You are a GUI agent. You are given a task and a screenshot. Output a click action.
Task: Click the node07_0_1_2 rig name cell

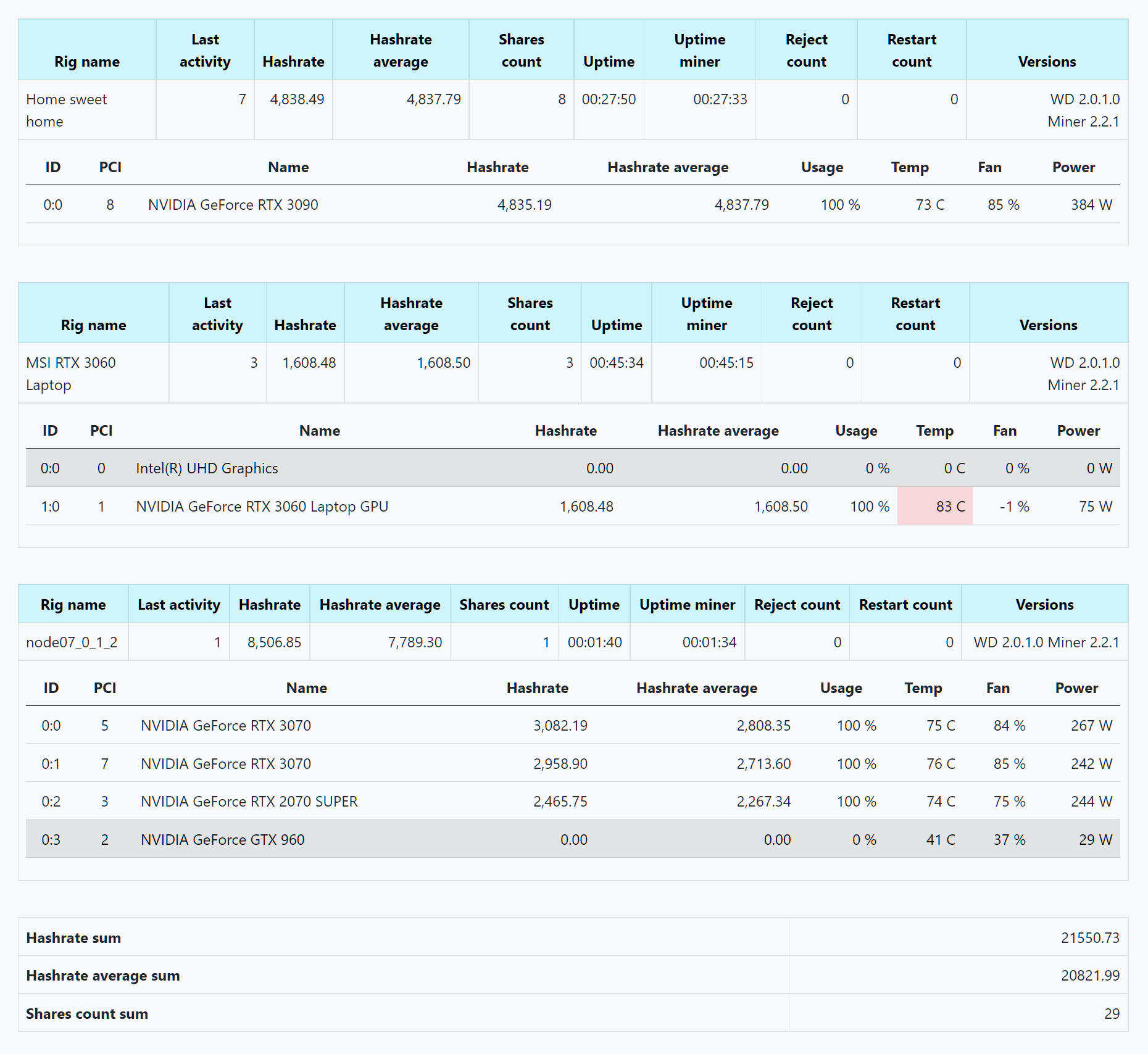[72, 642]
